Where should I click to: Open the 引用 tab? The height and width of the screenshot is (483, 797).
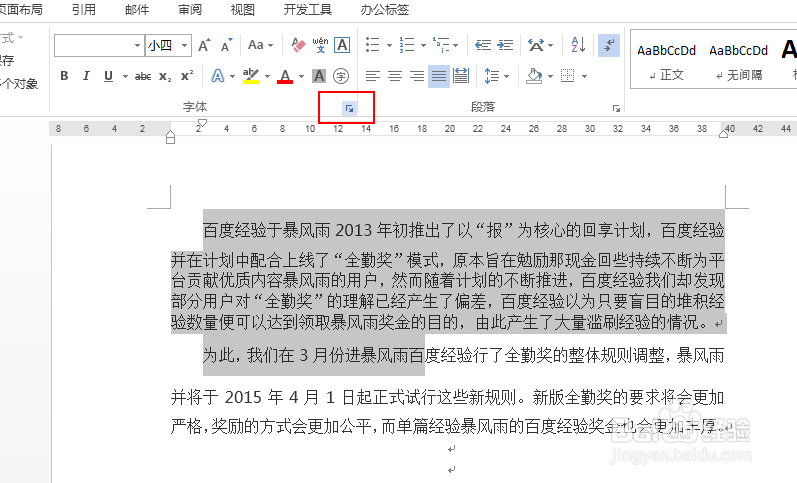click(x=84, y=10)
